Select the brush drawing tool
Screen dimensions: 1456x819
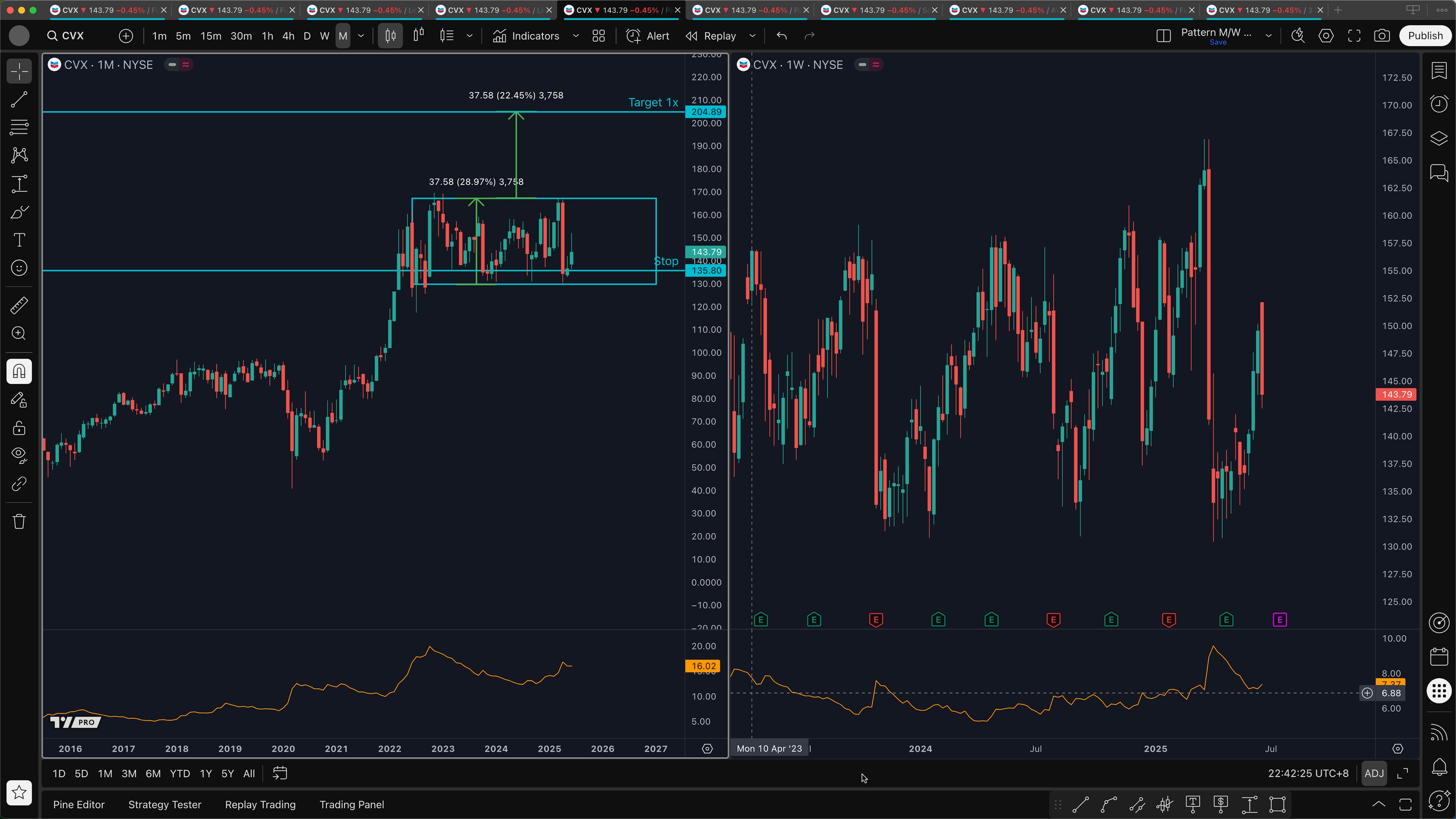pos(19,212)
